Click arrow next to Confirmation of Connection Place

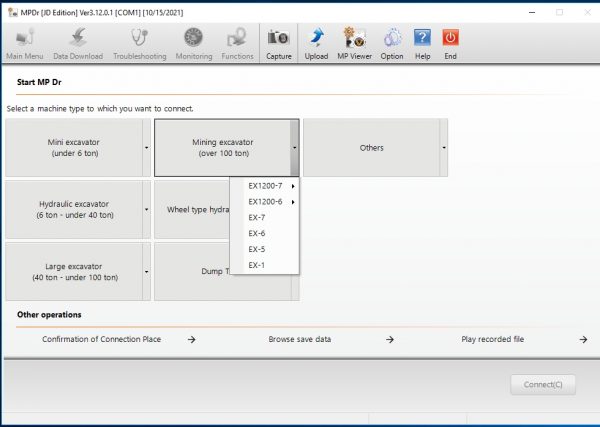192,339
